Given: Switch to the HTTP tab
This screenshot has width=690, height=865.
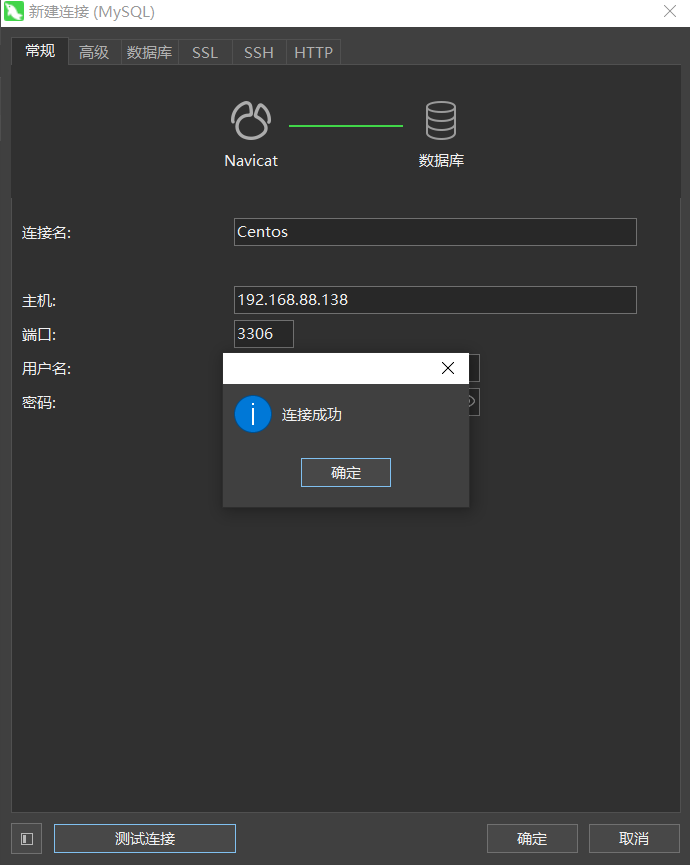Looking at the screenshot, I should (x=313, y=52).
